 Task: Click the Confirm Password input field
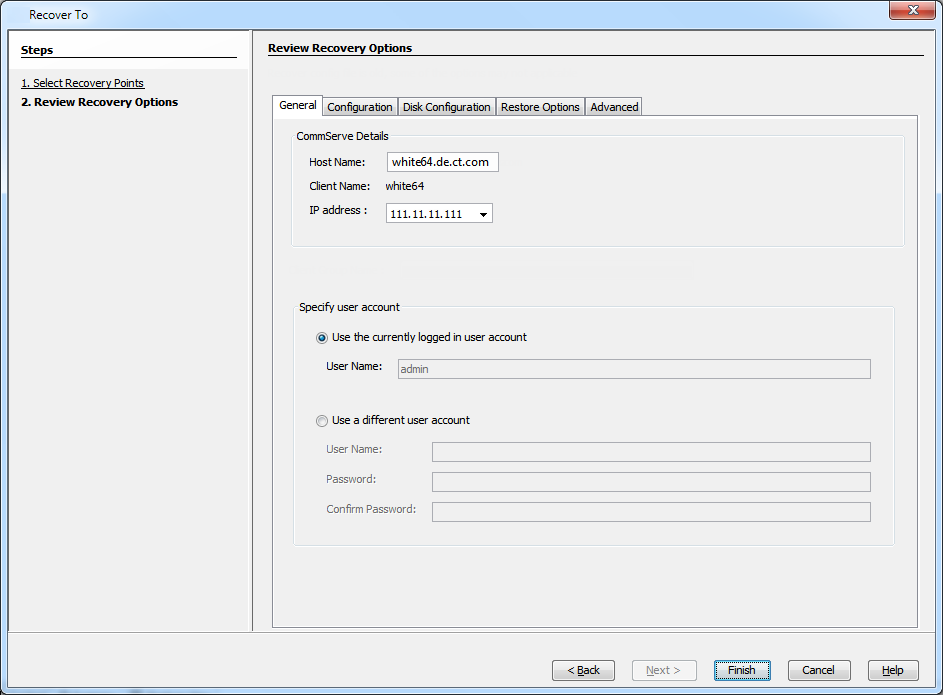tap(650, 512)
